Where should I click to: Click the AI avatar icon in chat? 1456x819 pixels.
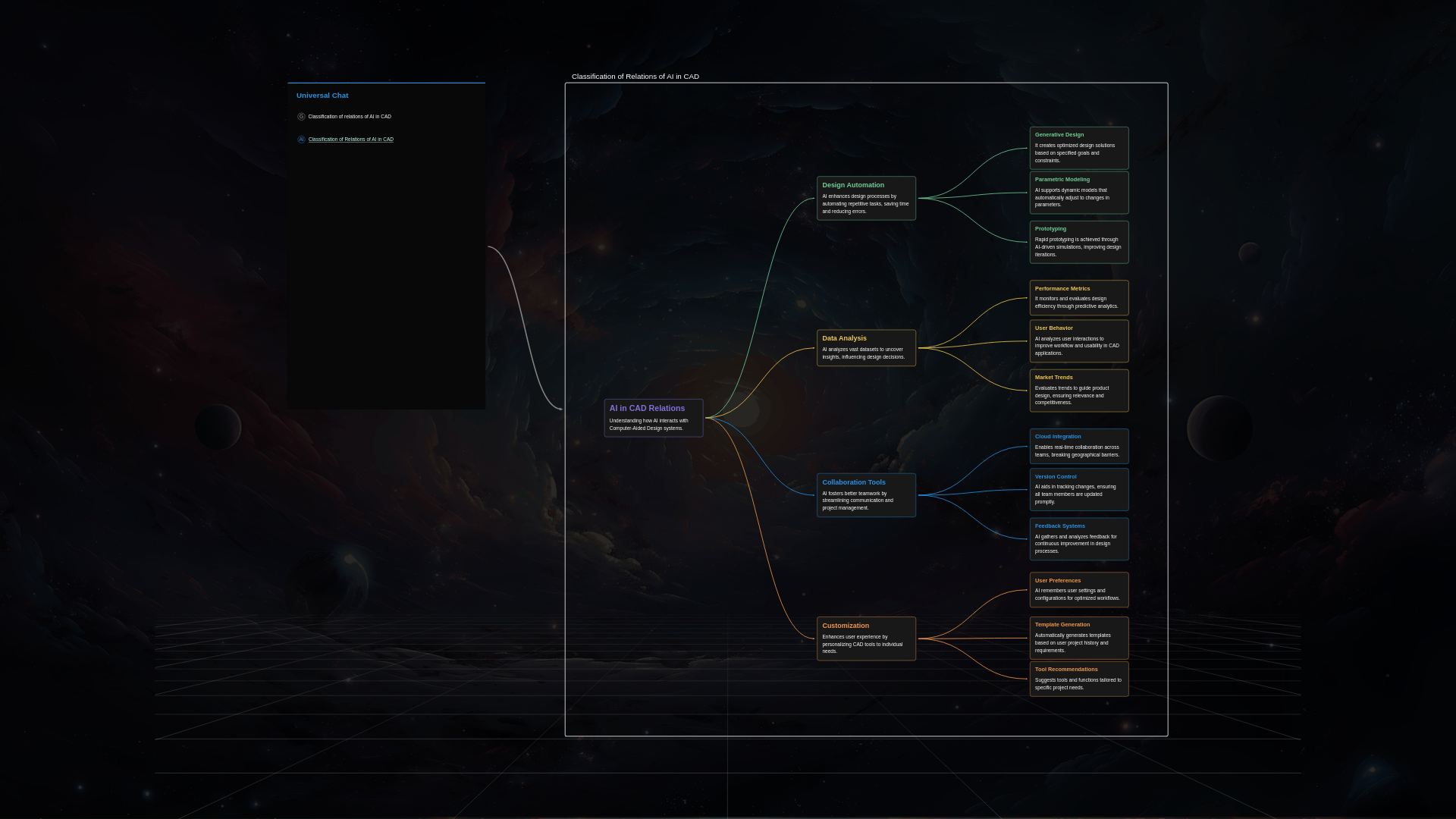pos(301,140)
